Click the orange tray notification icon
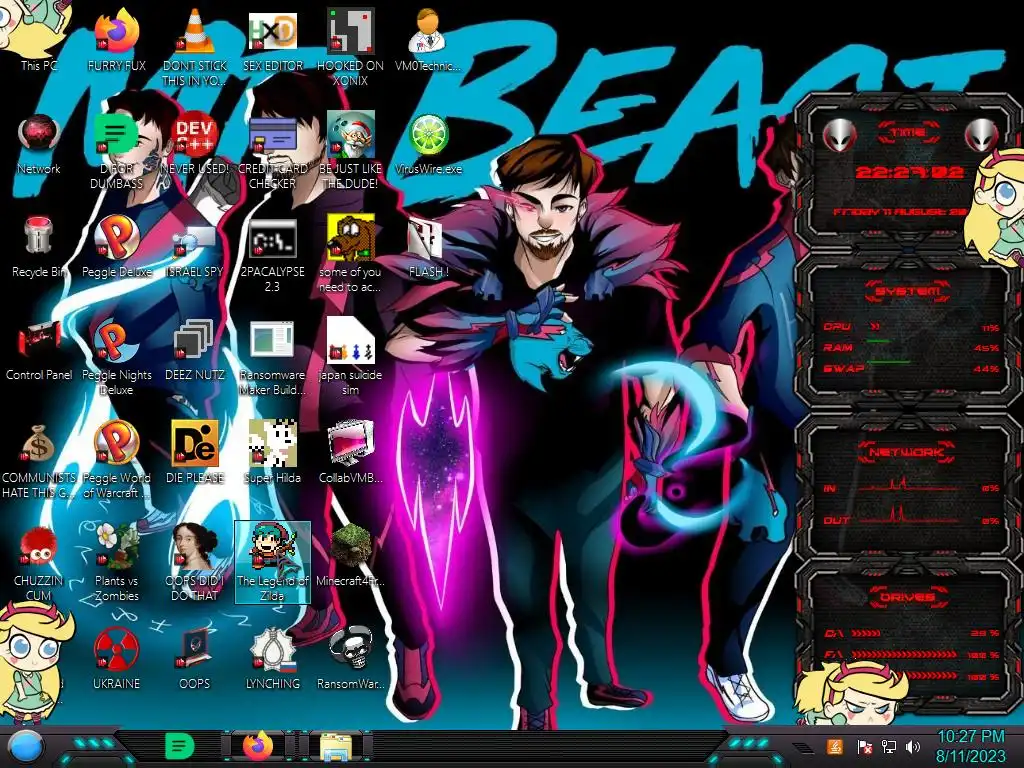1024x768 pixels. (x=835, y=746)
